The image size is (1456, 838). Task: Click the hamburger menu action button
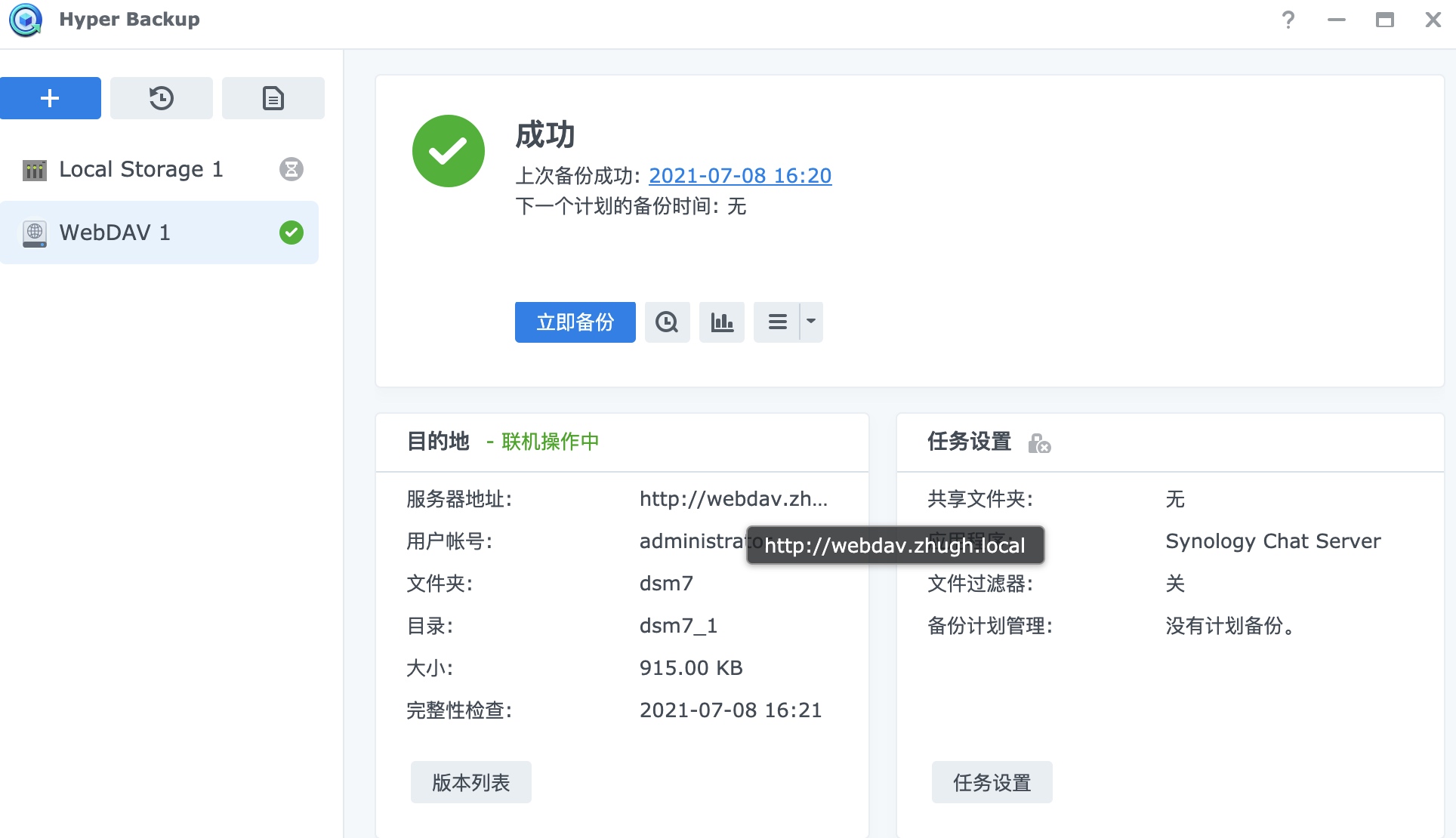point(777,322)
